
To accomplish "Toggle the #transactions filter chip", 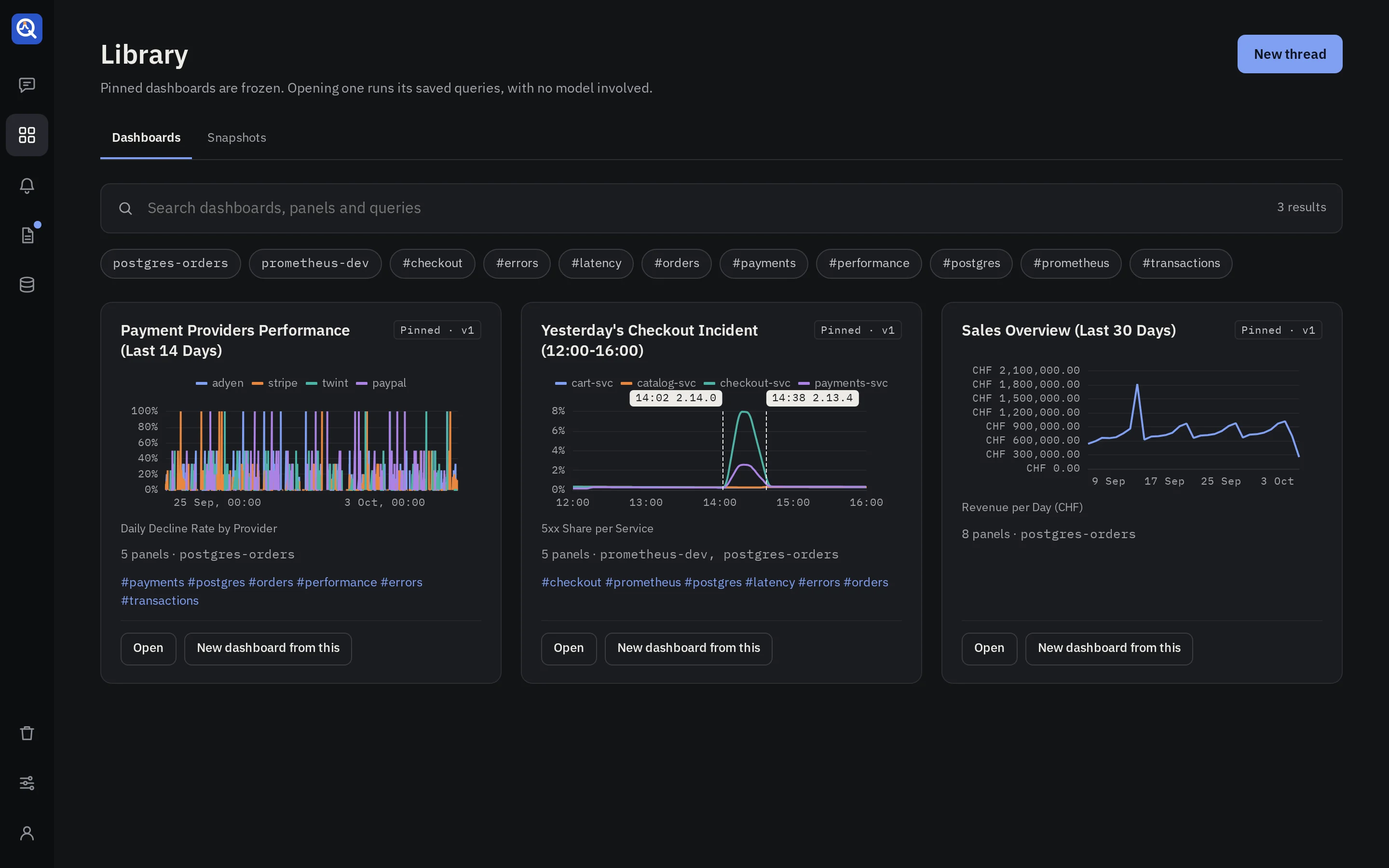I will [x=1181, y=263].
